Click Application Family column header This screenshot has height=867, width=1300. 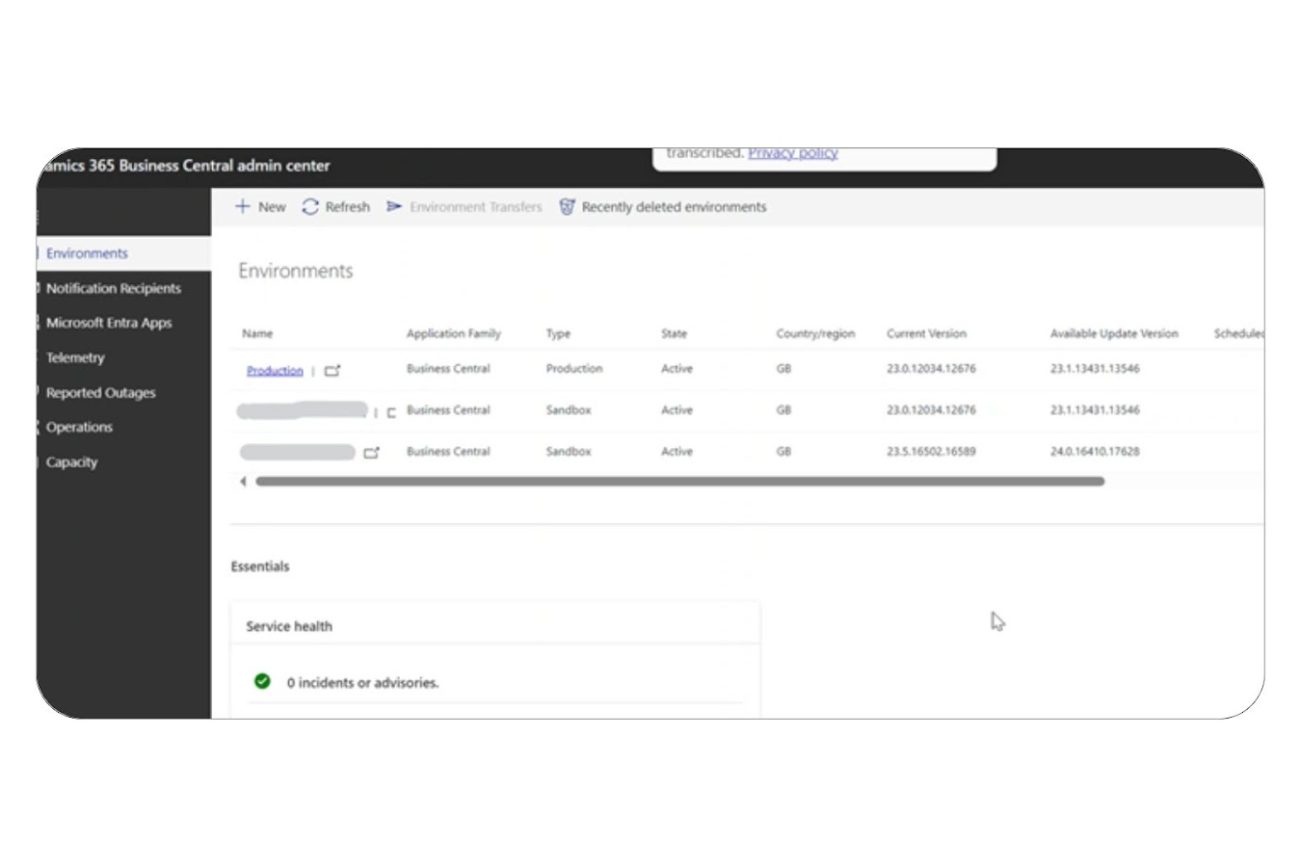click(454, 334)
